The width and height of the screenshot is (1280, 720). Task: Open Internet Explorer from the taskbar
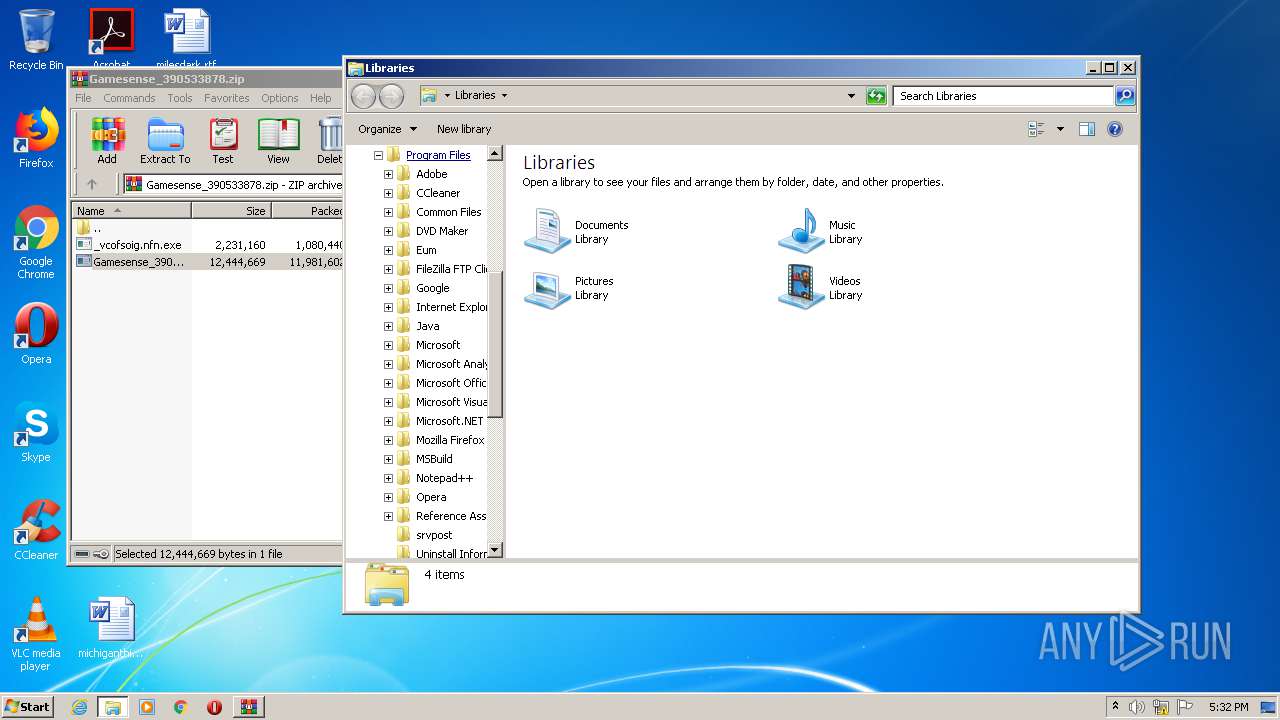tap(79, 707)
